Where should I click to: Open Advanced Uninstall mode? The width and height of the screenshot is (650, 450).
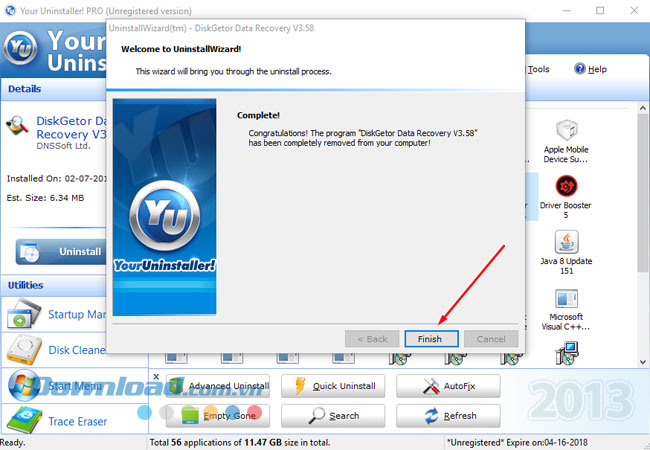tap(218, 386)
